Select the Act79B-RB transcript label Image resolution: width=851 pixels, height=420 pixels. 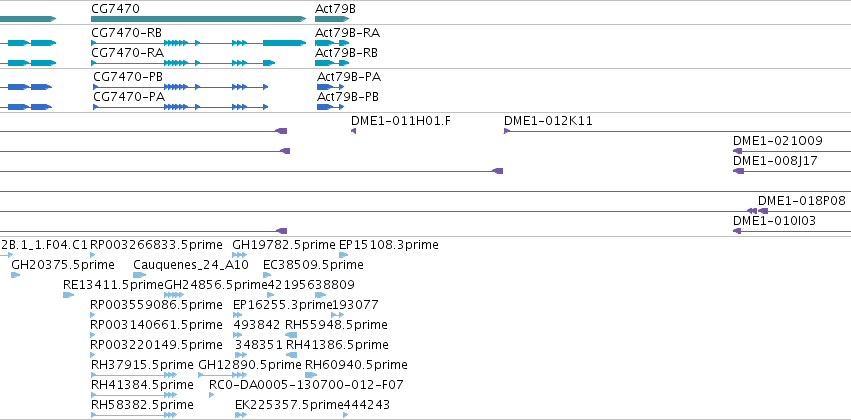[x=346, y=53]
